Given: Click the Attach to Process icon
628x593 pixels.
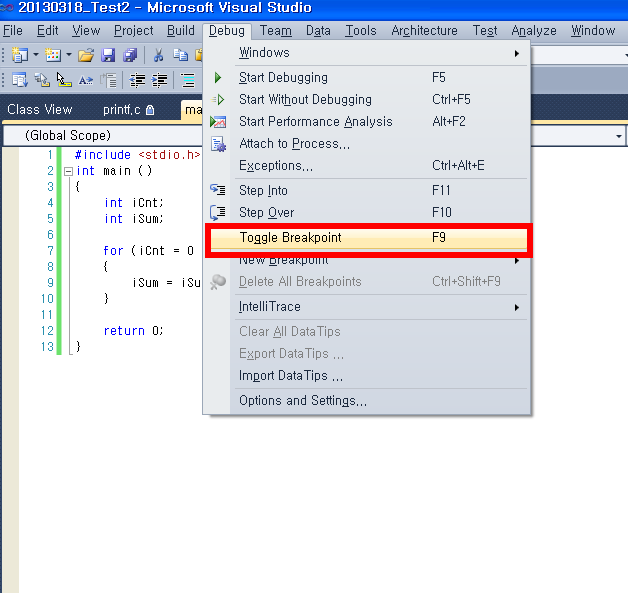Looking at the screenshot, I should pyautogui.click(x=219, y=144).
